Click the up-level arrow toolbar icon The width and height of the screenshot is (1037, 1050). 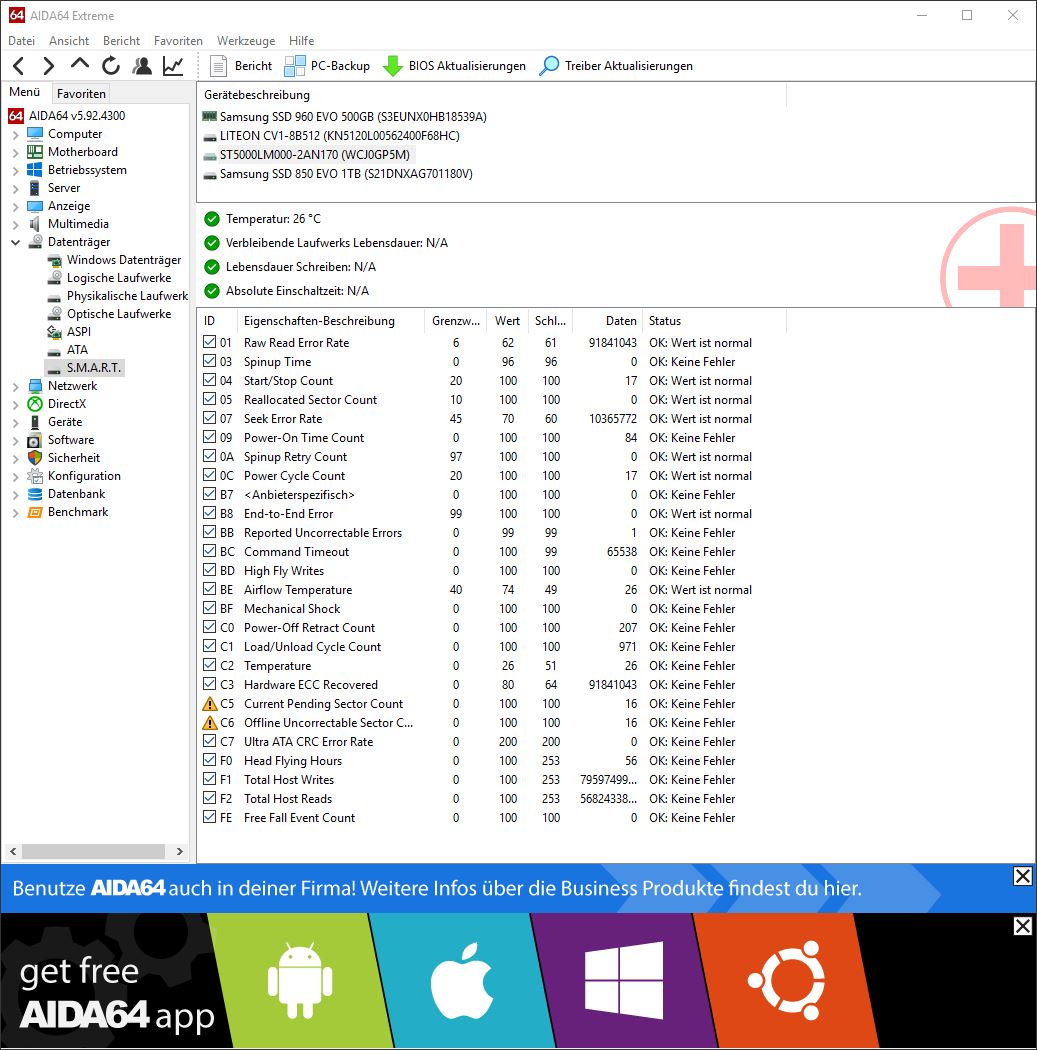pyautogui.click(x=80, y=65)
